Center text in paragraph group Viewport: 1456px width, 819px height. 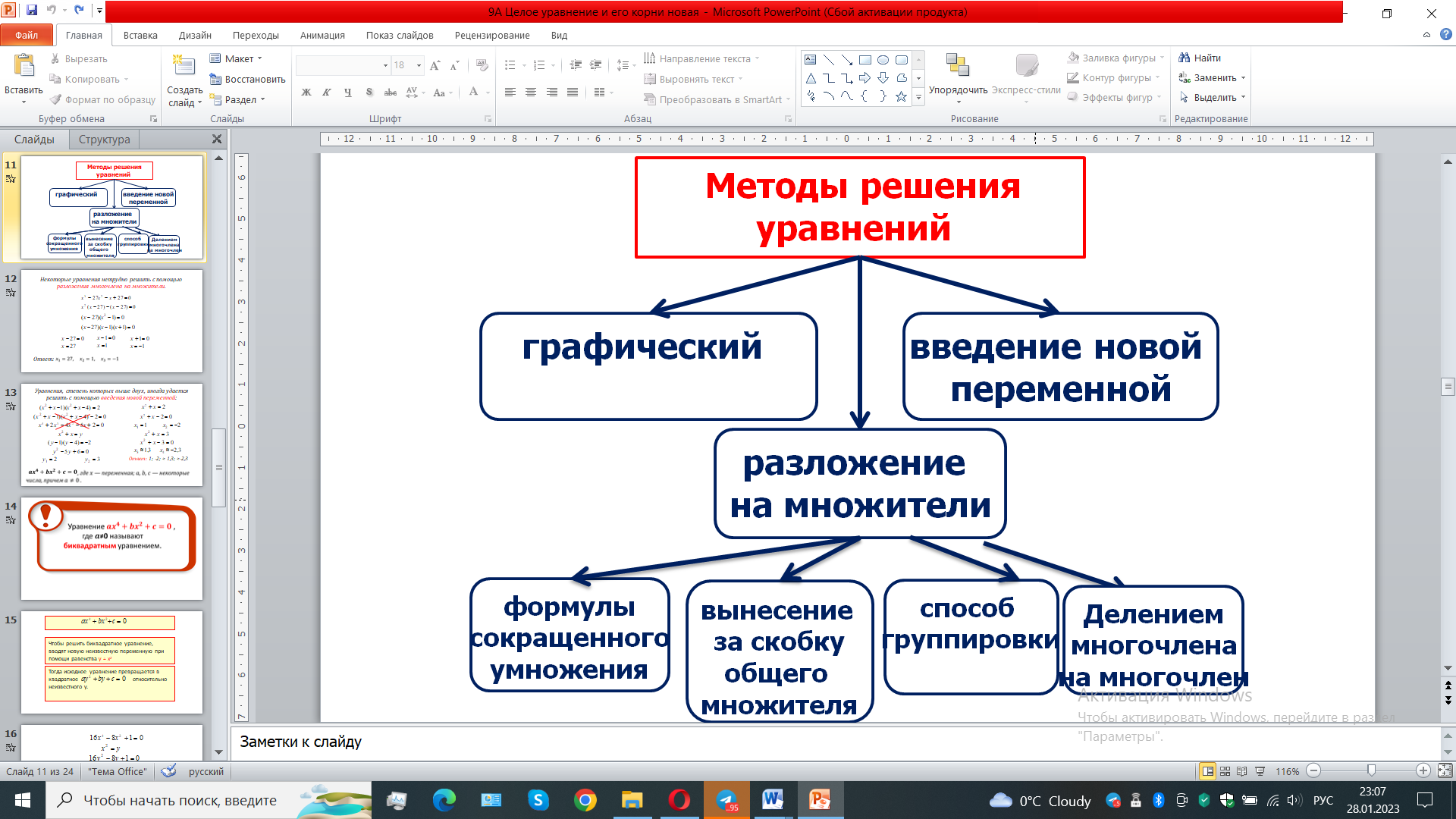tap(531, 93)
